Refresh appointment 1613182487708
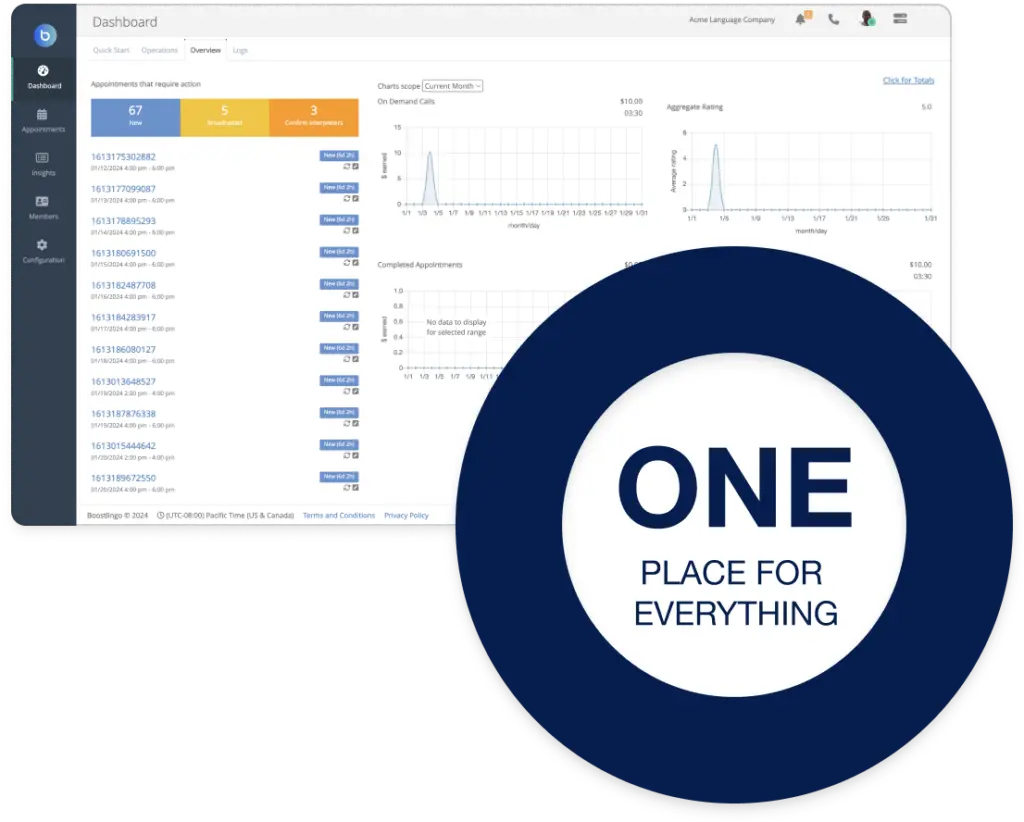This screenshot has height=822, width=1024. click(x=347, y=295)
